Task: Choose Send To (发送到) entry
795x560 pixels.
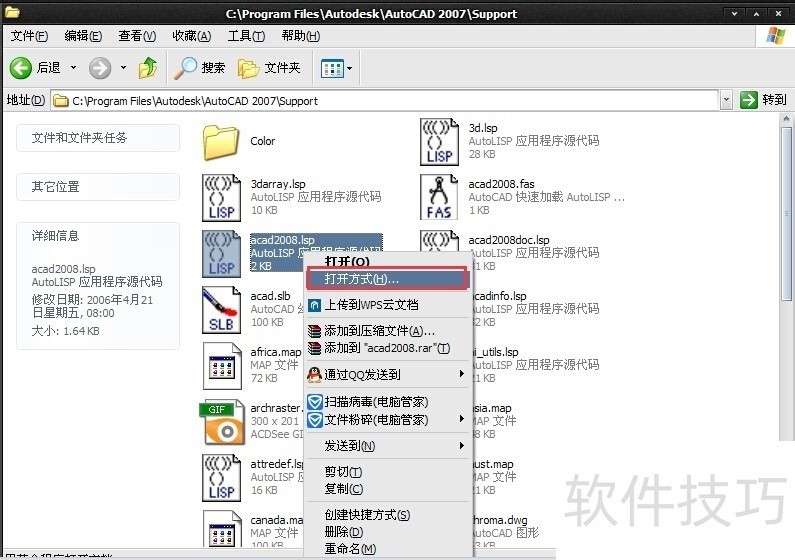Action: click(389, 446)
